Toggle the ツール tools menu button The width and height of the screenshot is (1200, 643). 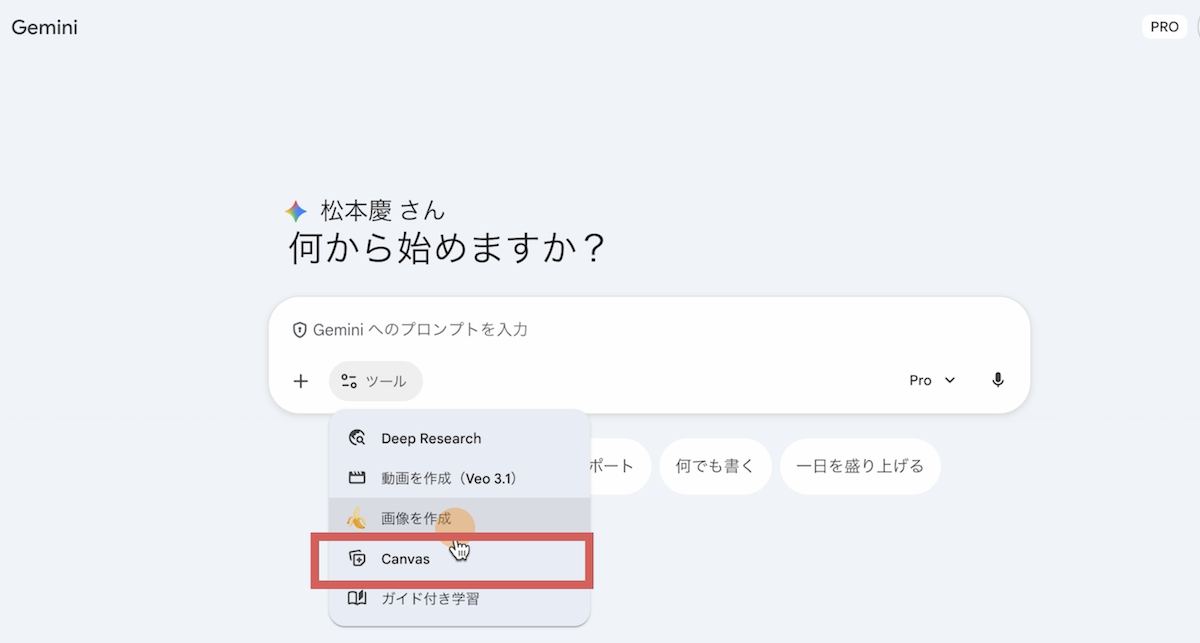(375, 381)
